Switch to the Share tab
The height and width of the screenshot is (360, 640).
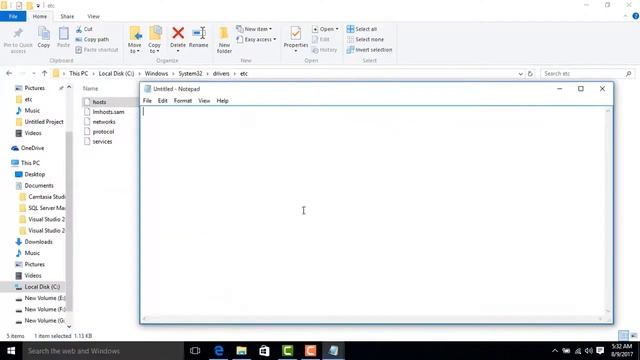point(67,16)
